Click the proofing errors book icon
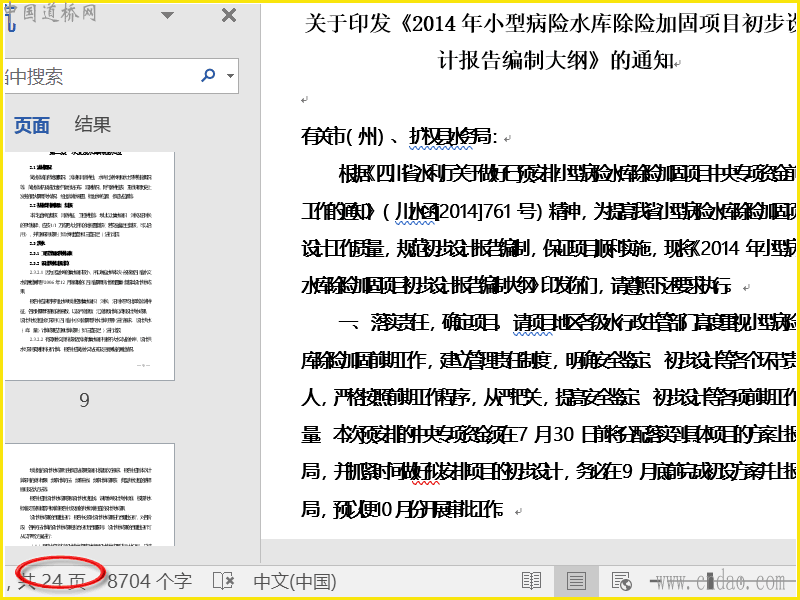Image resolution: width=800 pixels, height=600 pixels. (223, 581)
